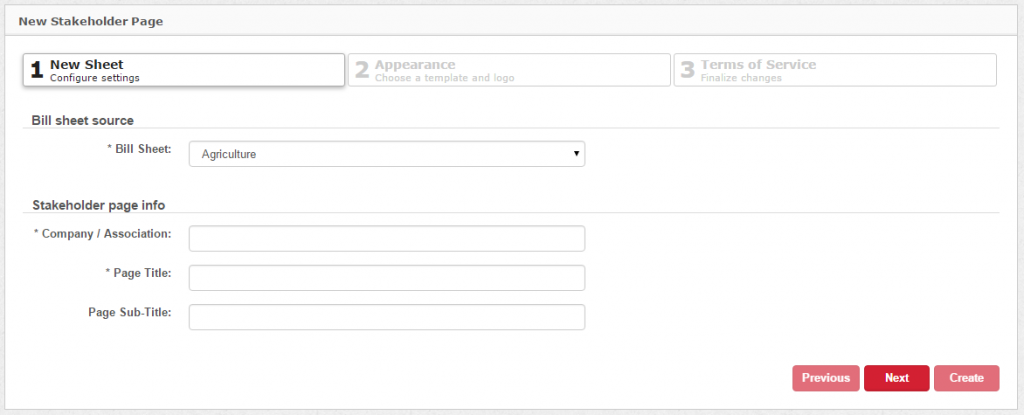Click the "* Bill Sheet:" label
The image size is (1024, 415).
(138, 149)
